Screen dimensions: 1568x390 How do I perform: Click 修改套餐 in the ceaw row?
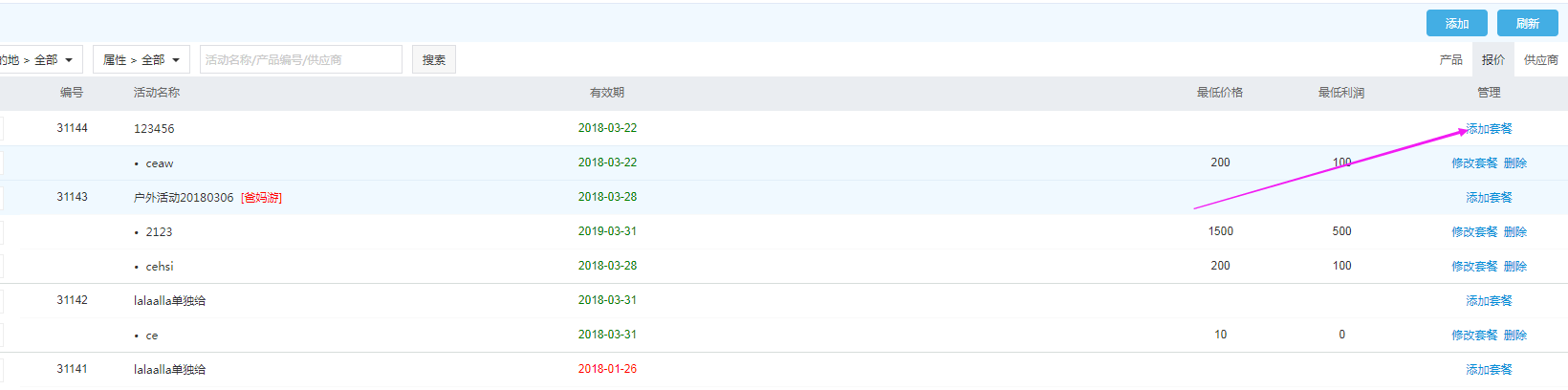[x=1474, y=162]
